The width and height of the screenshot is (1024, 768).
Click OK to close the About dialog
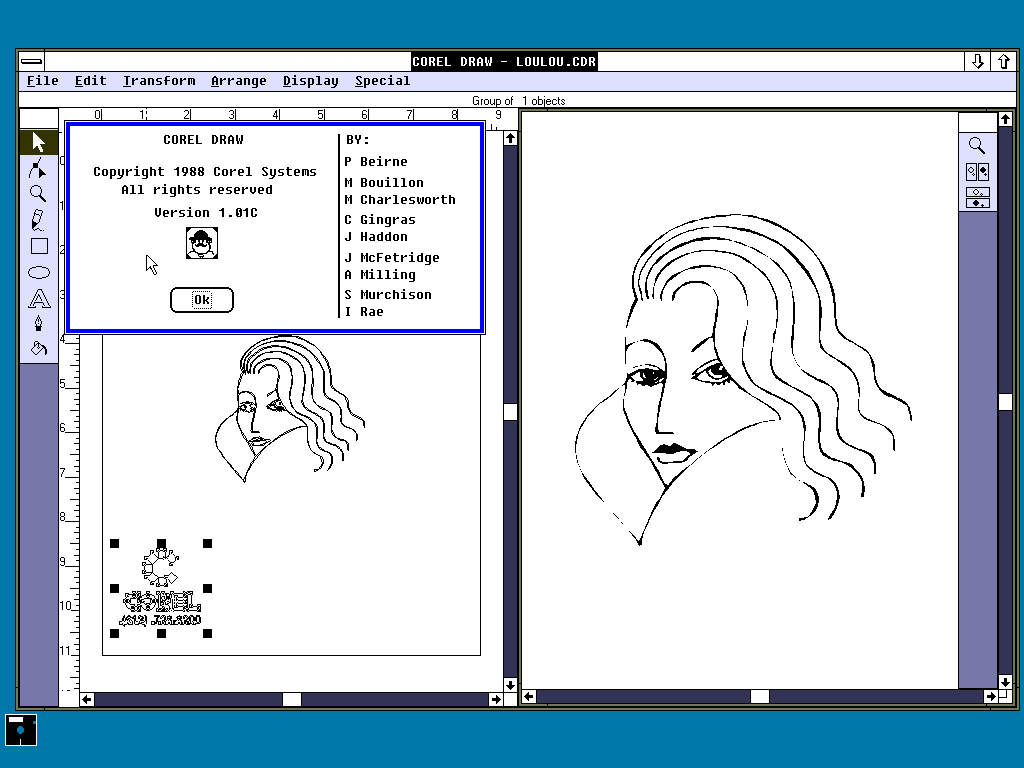click(202, 300)
